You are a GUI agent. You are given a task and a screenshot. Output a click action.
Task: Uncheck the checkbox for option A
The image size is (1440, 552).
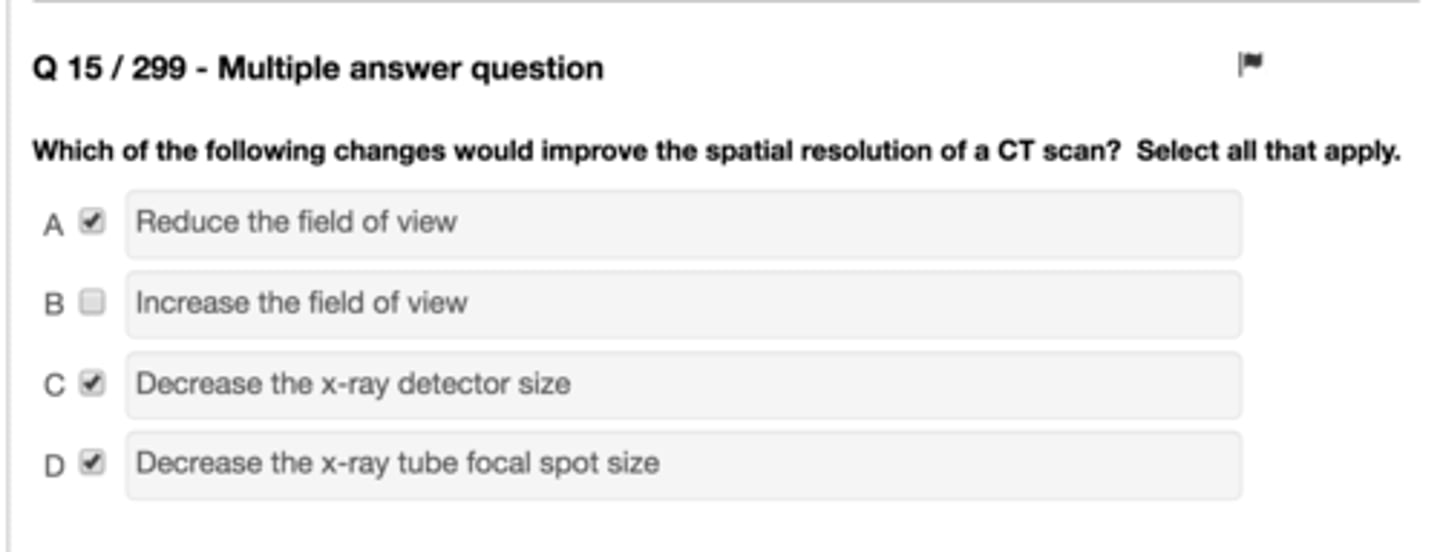[x=92, y=222]
